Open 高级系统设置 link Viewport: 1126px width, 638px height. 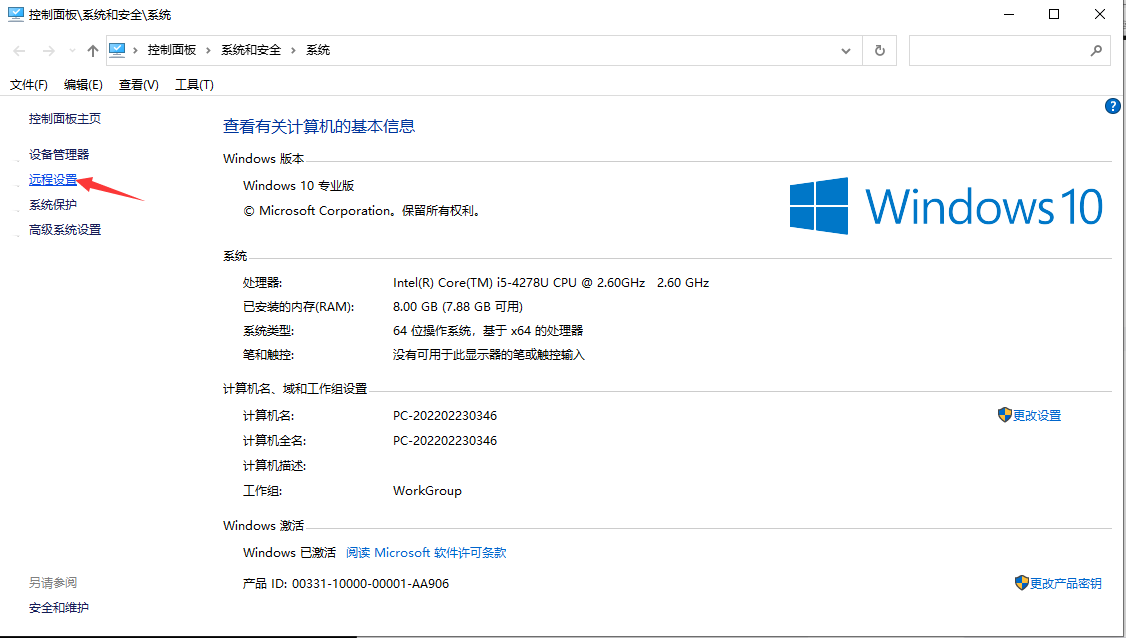[65, 230]
